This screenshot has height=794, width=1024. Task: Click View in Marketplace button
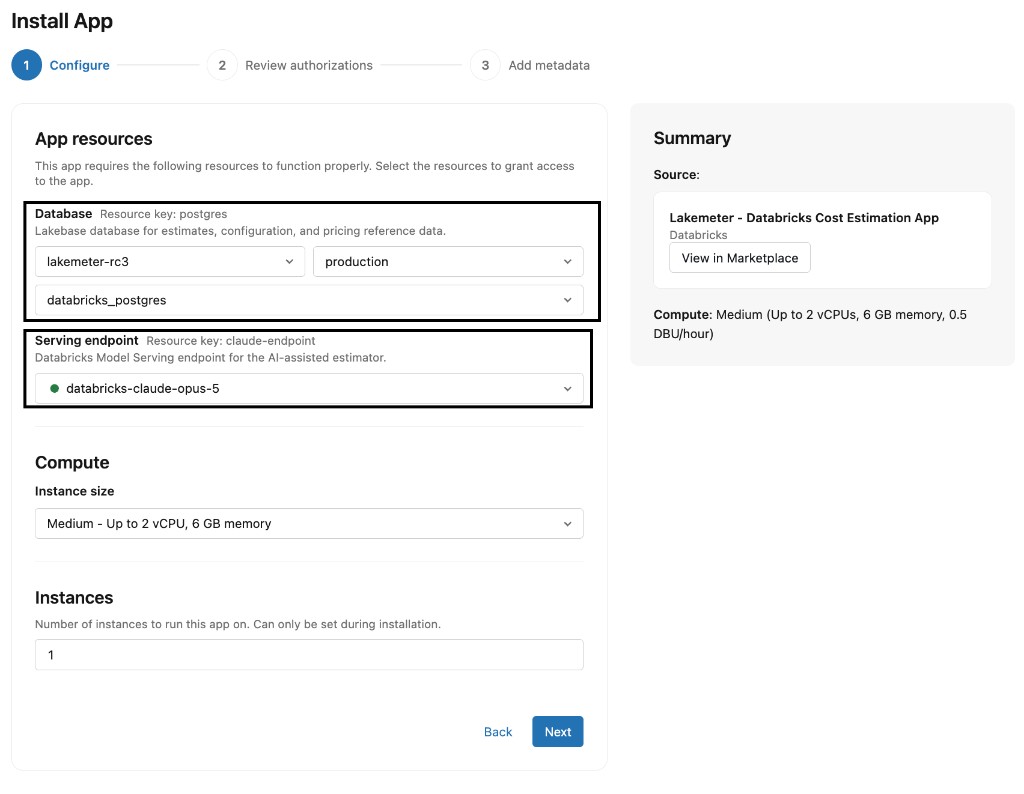pyautogui.click(x=740, y=258)
